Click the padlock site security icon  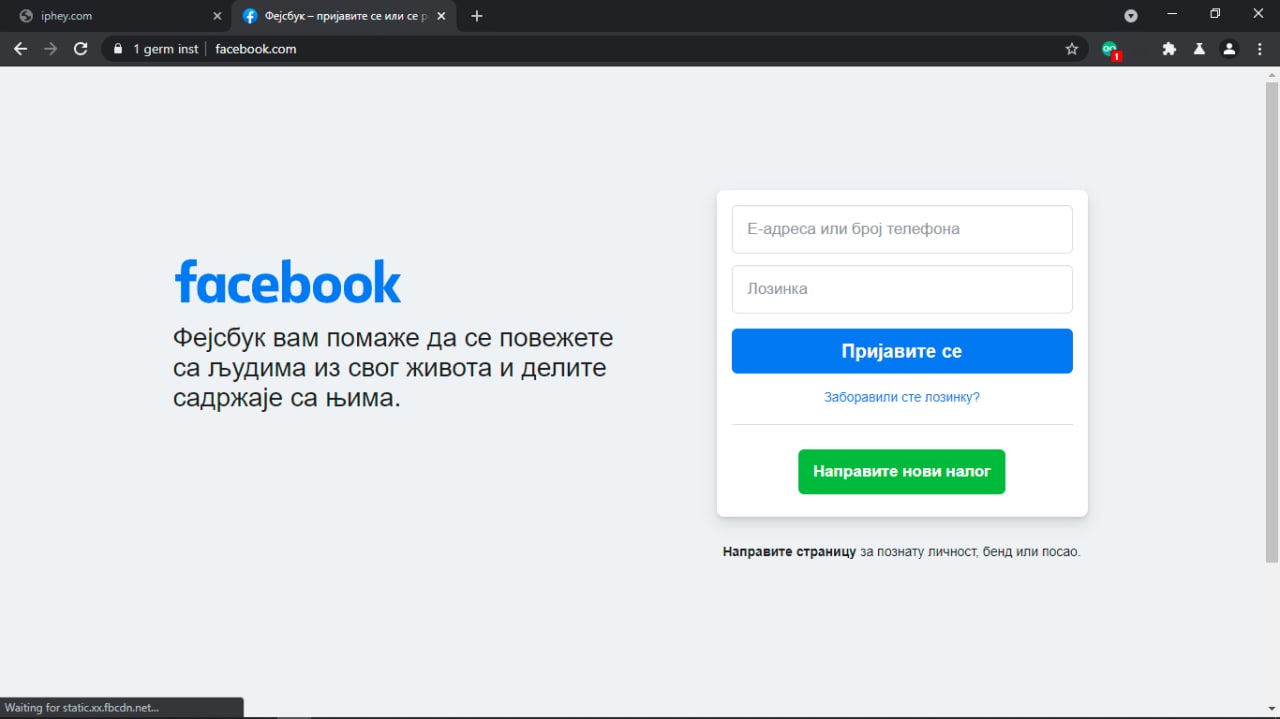(x=118, y=49)
